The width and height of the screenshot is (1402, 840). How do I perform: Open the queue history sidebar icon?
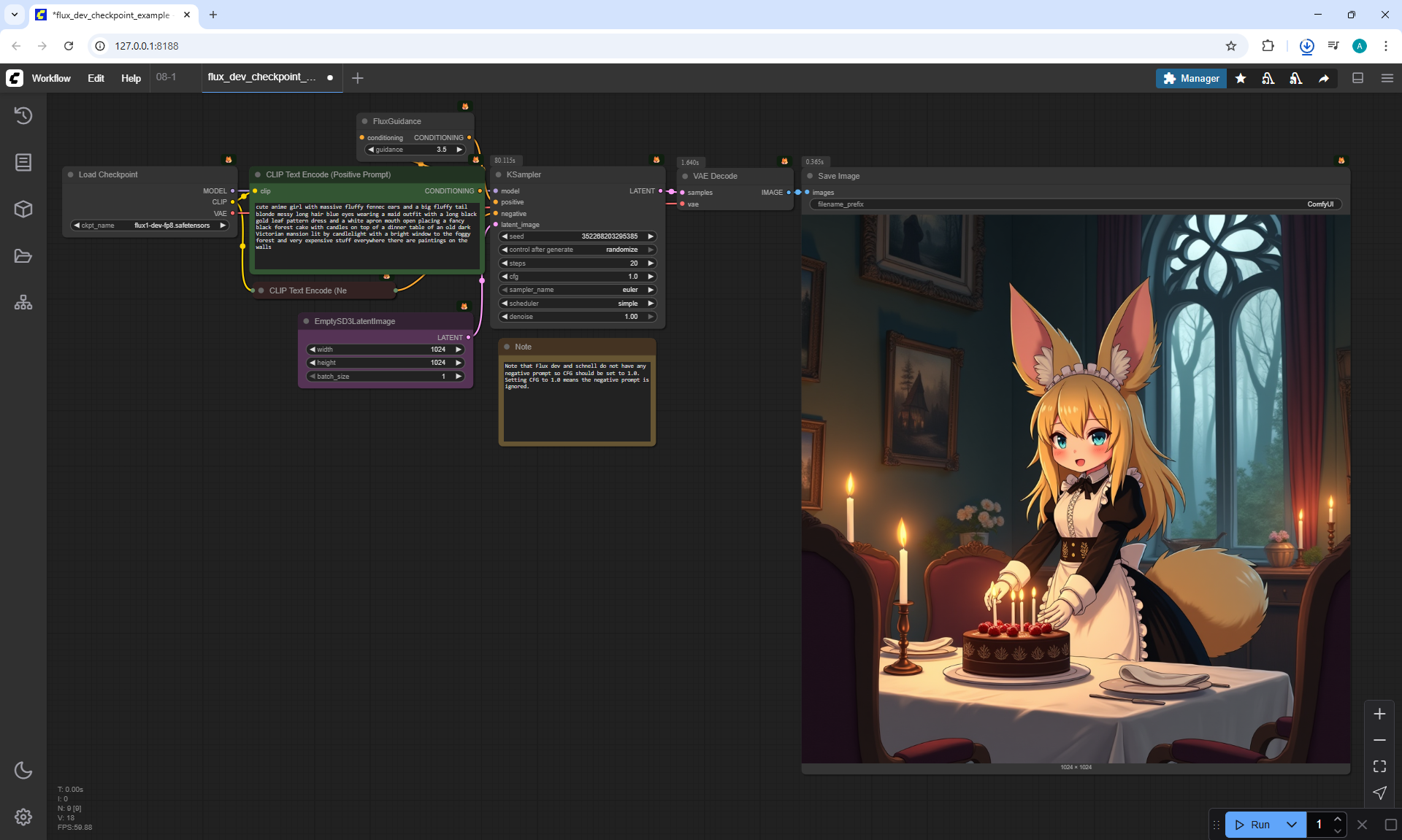(x=23, y=115)
